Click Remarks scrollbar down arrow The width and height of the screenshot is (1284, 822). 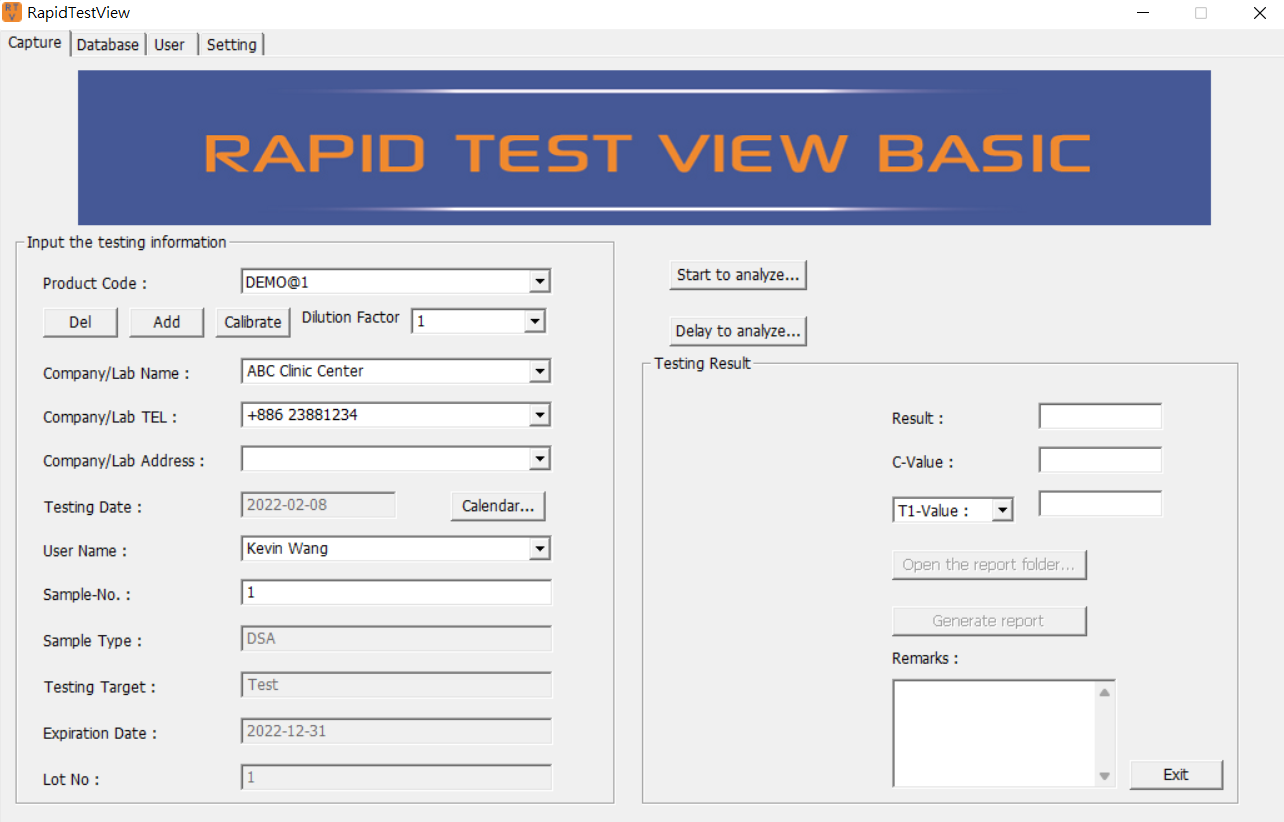tap(1105, 775)
